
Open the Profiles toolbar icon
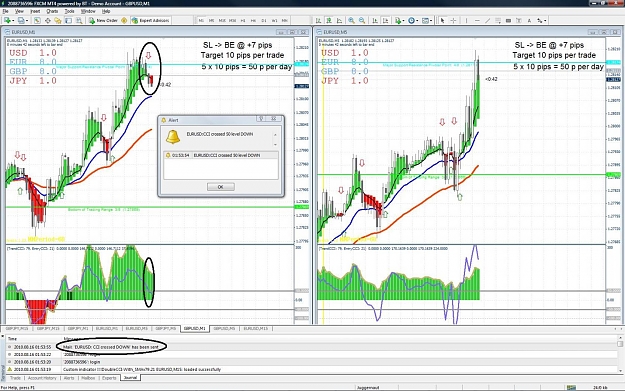(21, 20)
